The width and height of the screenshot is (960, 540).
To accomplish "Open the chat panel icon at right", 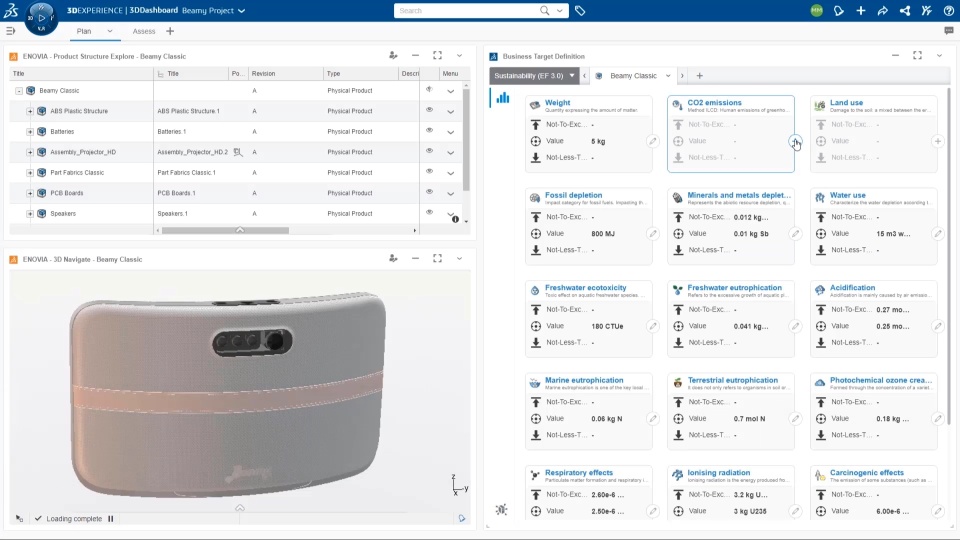I will point(948,31).
